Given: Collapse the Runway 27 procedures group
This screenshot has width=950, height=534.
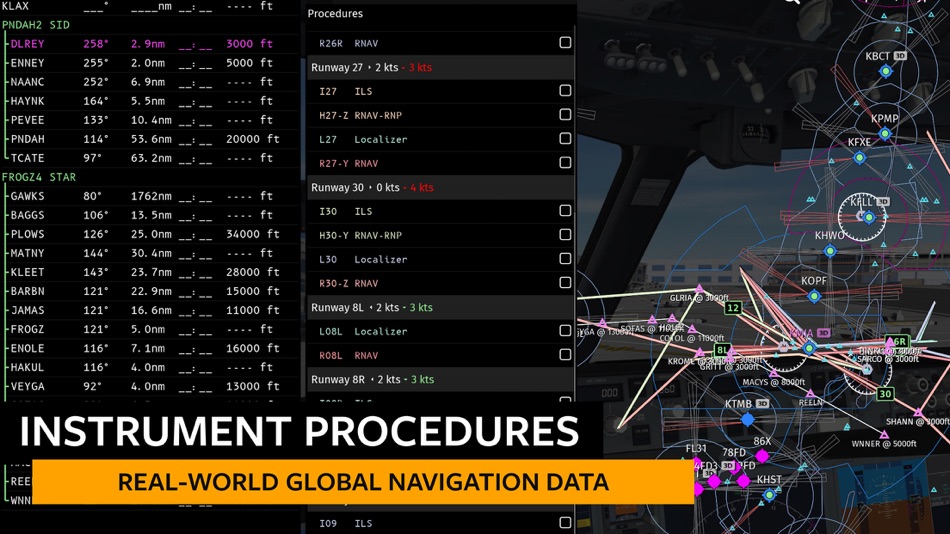Looking at the screenshot, I should tap(440, 67).
